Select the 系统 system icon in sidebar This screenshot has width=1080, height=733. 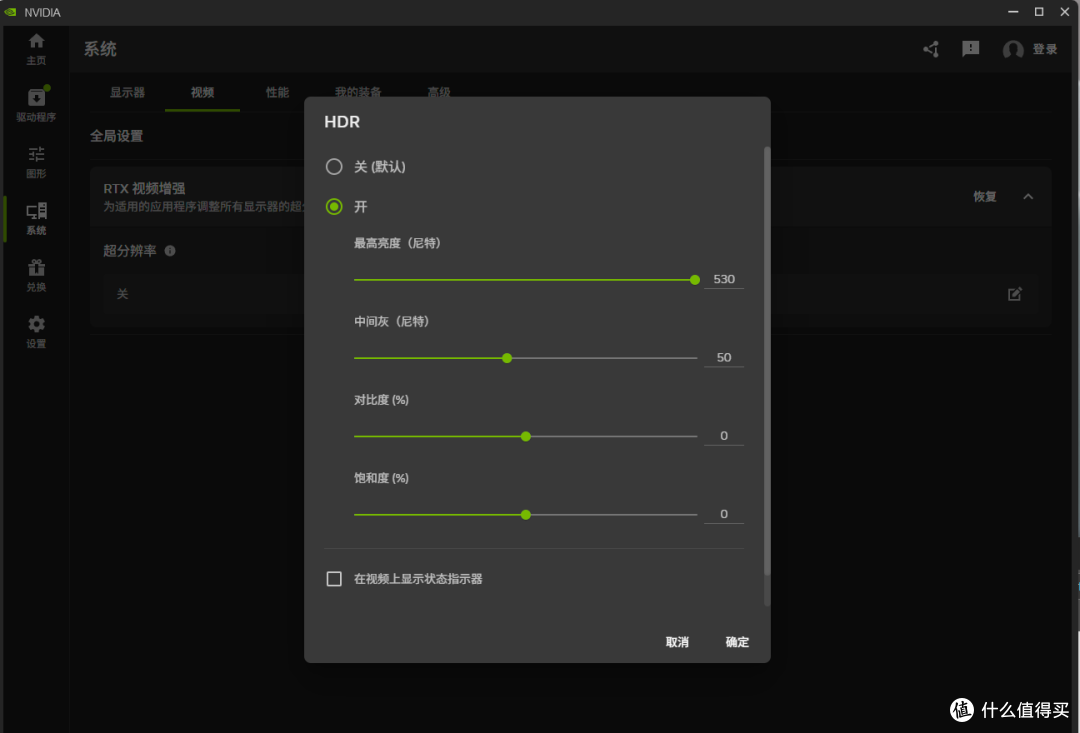(37, 211)
